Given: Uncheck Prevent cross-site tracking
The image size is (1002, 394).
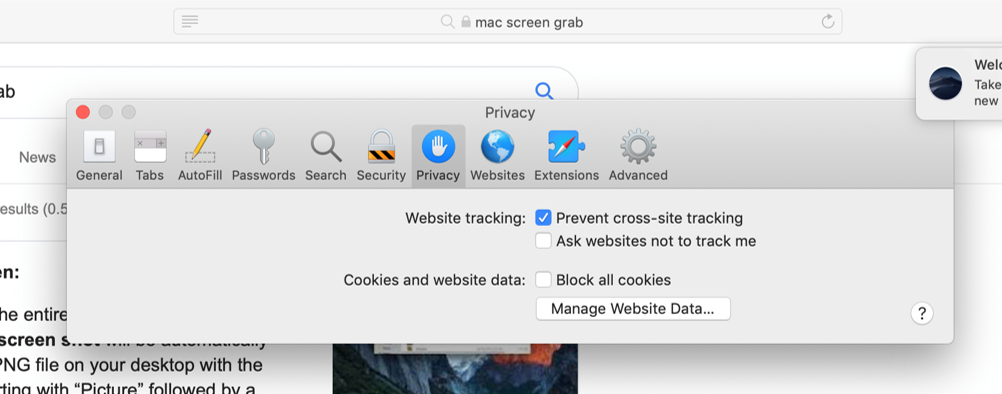Looking at the screenshot, I should [x=543, y=218].
